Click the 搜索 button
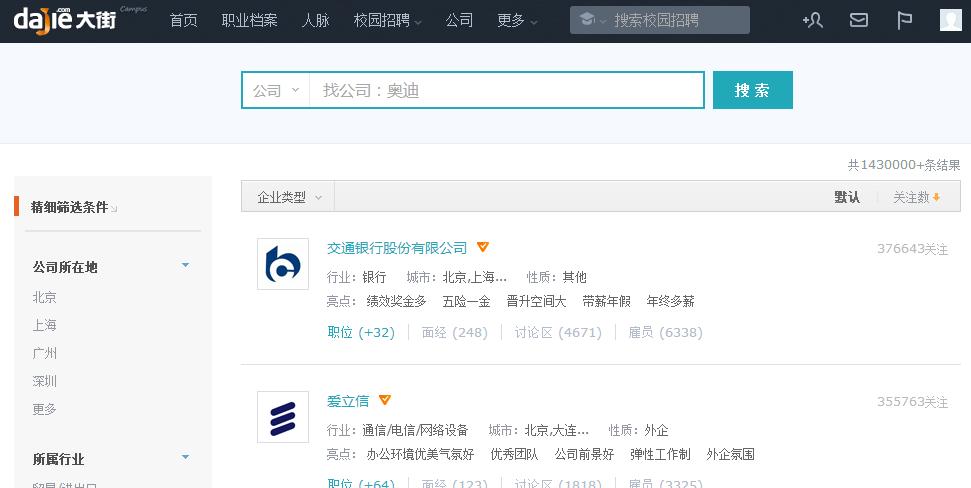 point(752,90)
